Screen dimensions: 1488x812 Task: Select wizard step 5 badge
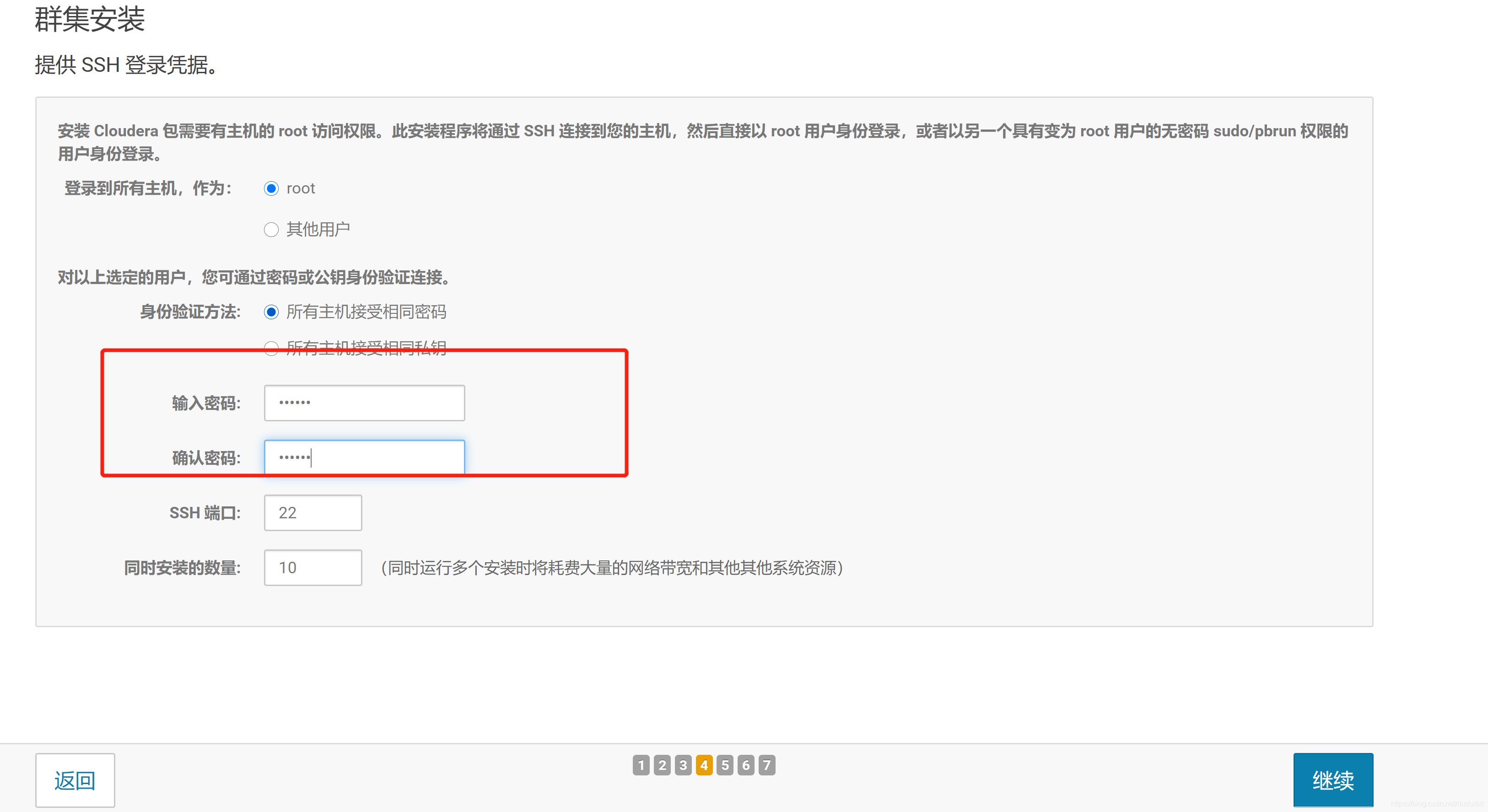725,765
